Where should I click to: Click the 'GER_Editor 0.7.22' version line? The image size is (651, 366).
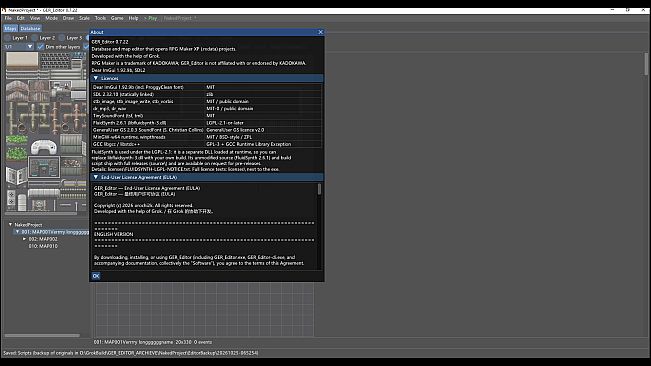click(110, 42)
